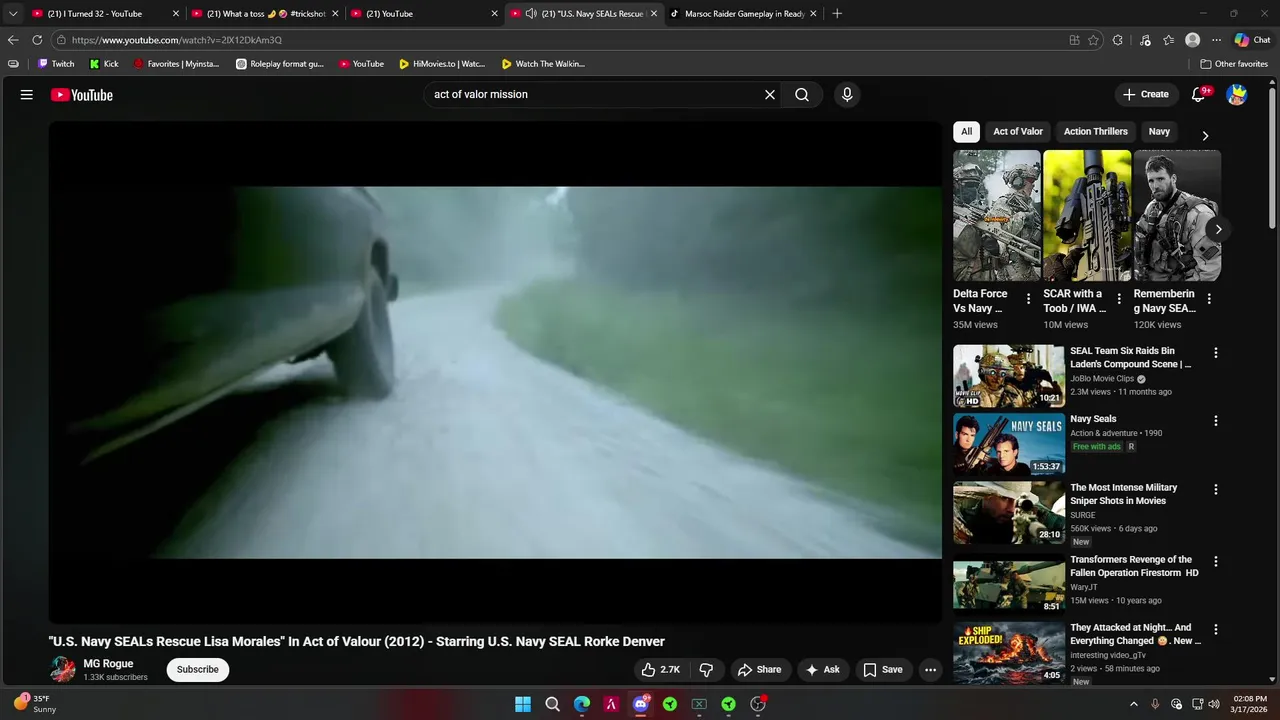Focus the browser address bar URL

point(560,40)
